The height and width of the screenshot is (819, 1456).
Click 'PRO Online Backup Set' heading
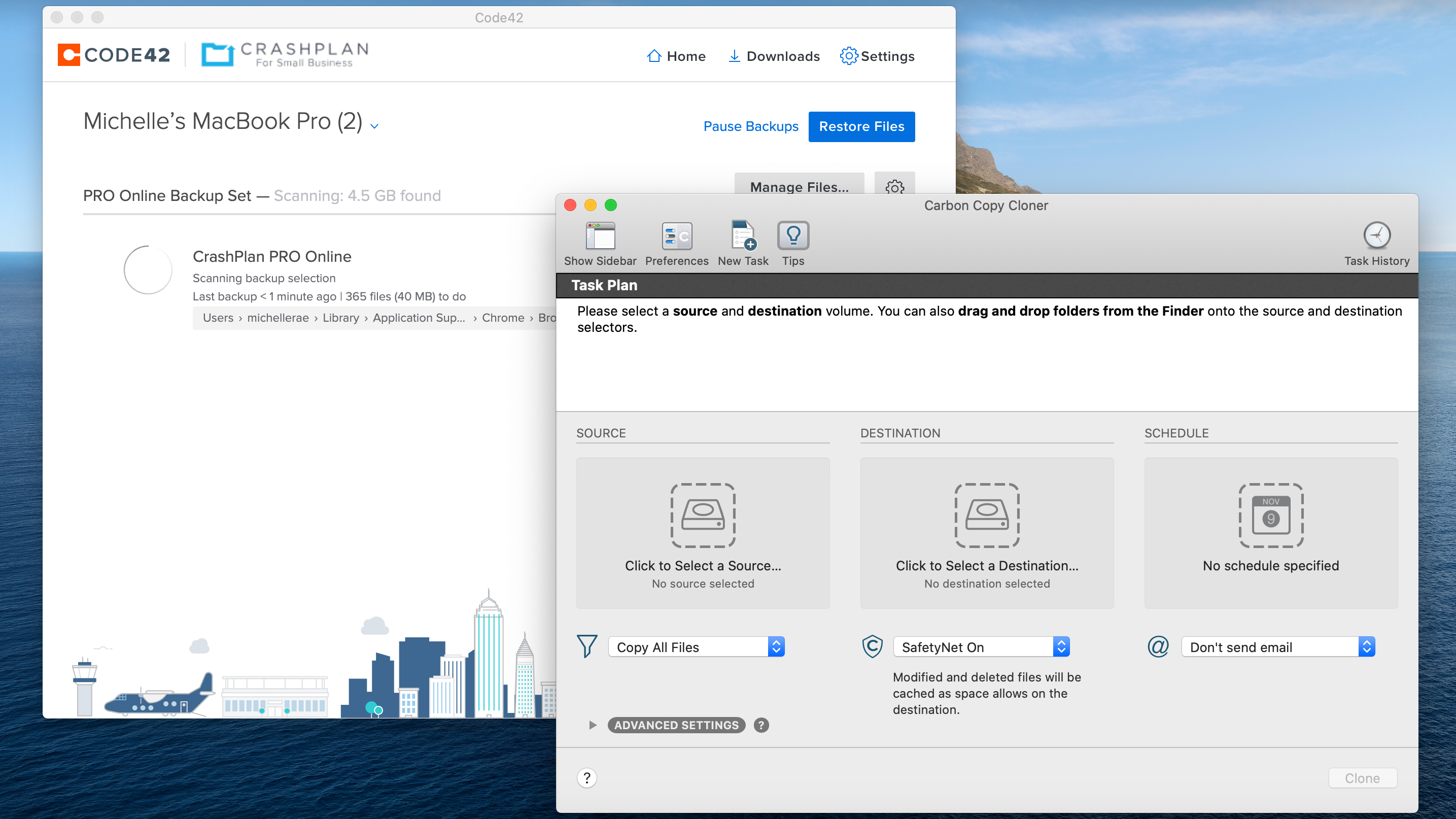[167, 195]
